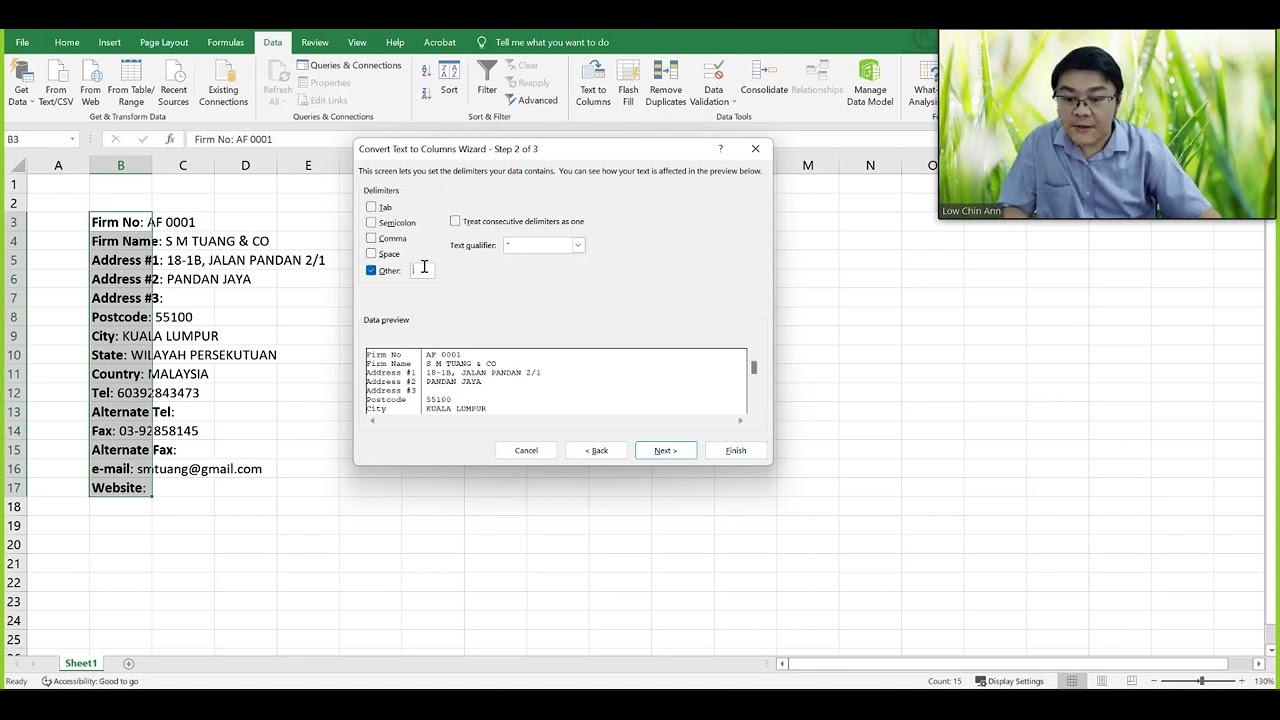Check the Comma delimiter box

[371, 238]
